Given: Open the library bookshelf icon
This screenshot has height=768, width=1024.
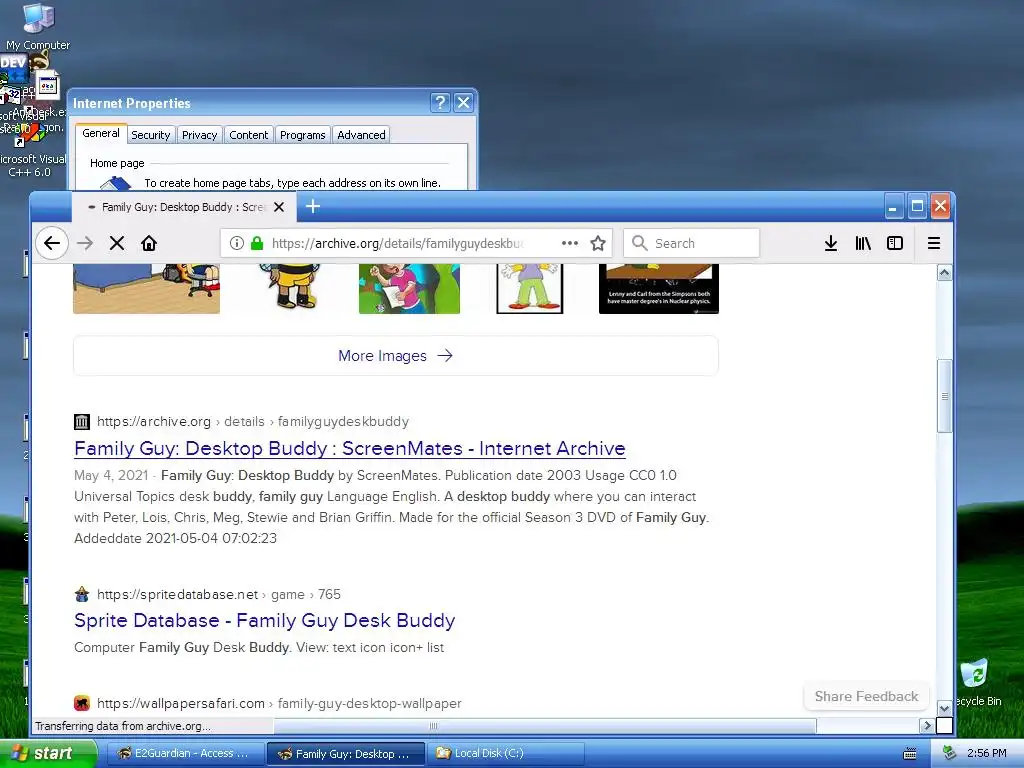Looking at the screenshot, I should (x=863, y=244).
